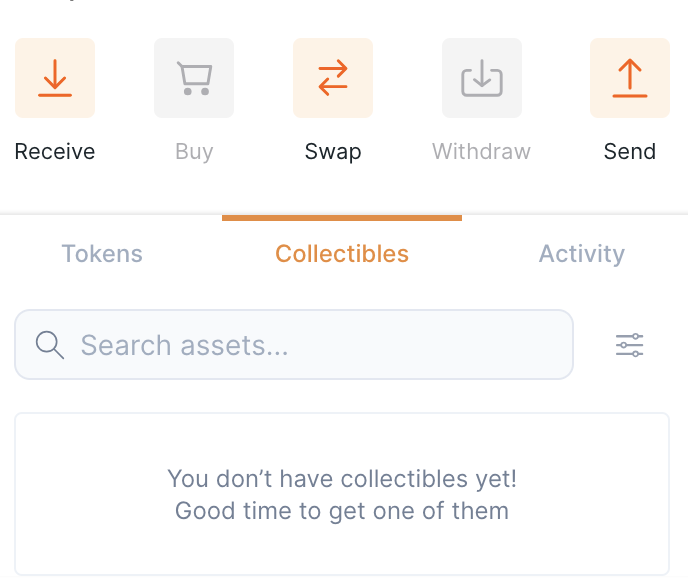Select the Swap text label
Image resolution: width=688 pixels, height=580 pixels.
coord(333,152)
